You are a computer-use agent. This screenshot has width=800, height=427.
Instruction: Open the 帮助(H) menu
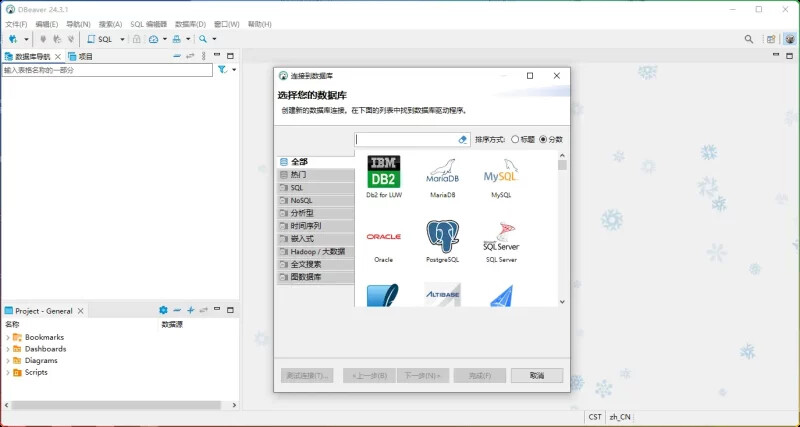pyautogui.click(x=260, y=24)
